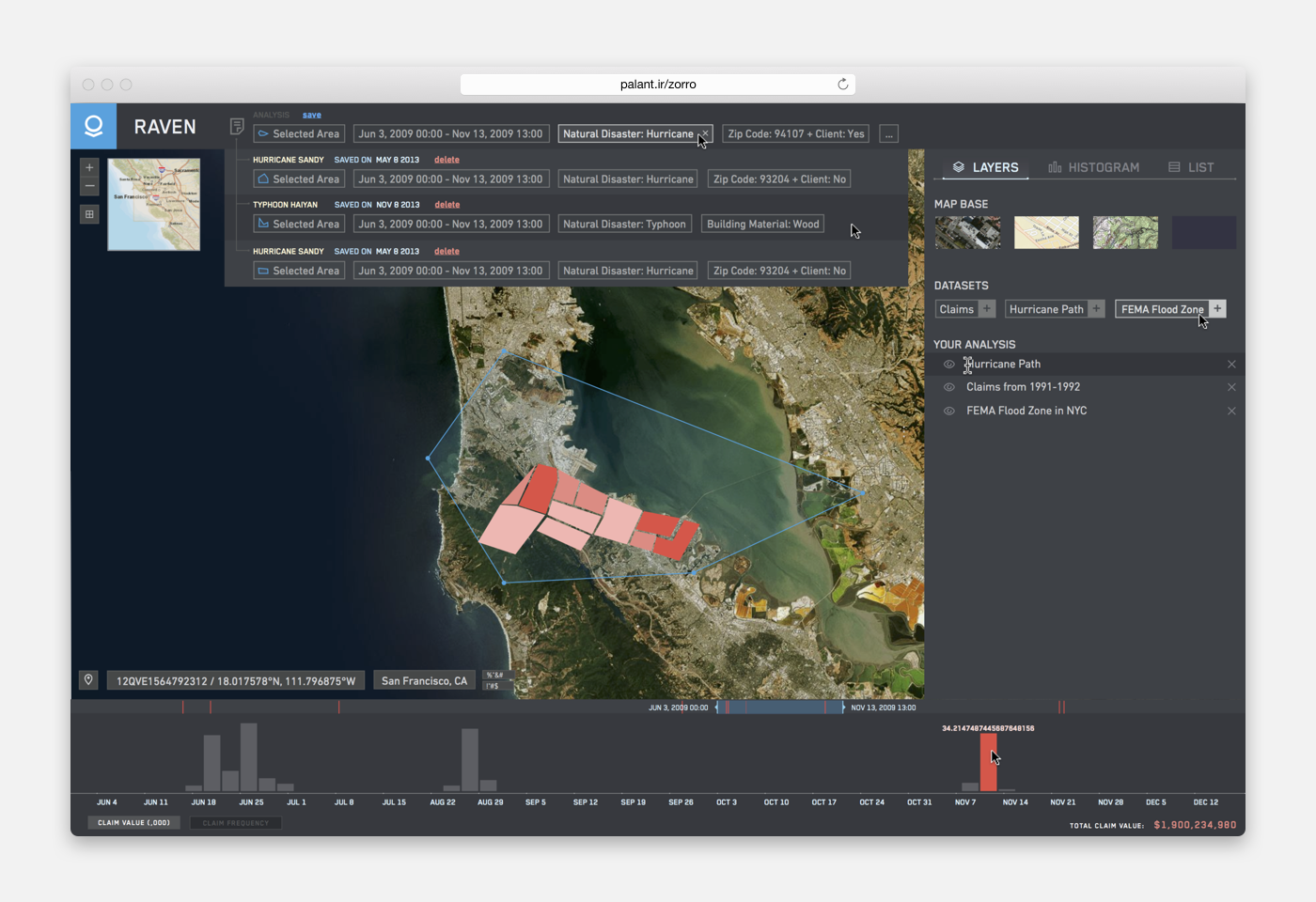The image size is (1316, 902).
Task: Add the FEMA Flood Zone dataset
Action: click(1217, 309)
